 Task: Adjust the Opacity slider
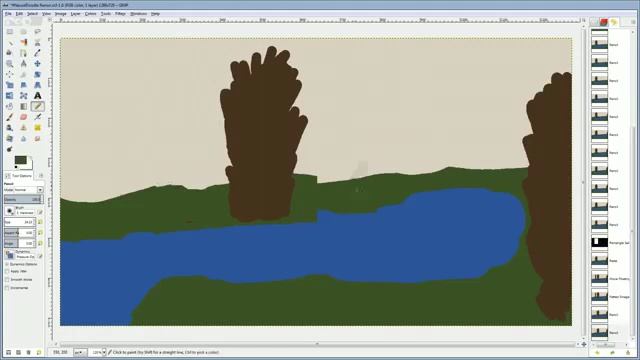(23, 199)
